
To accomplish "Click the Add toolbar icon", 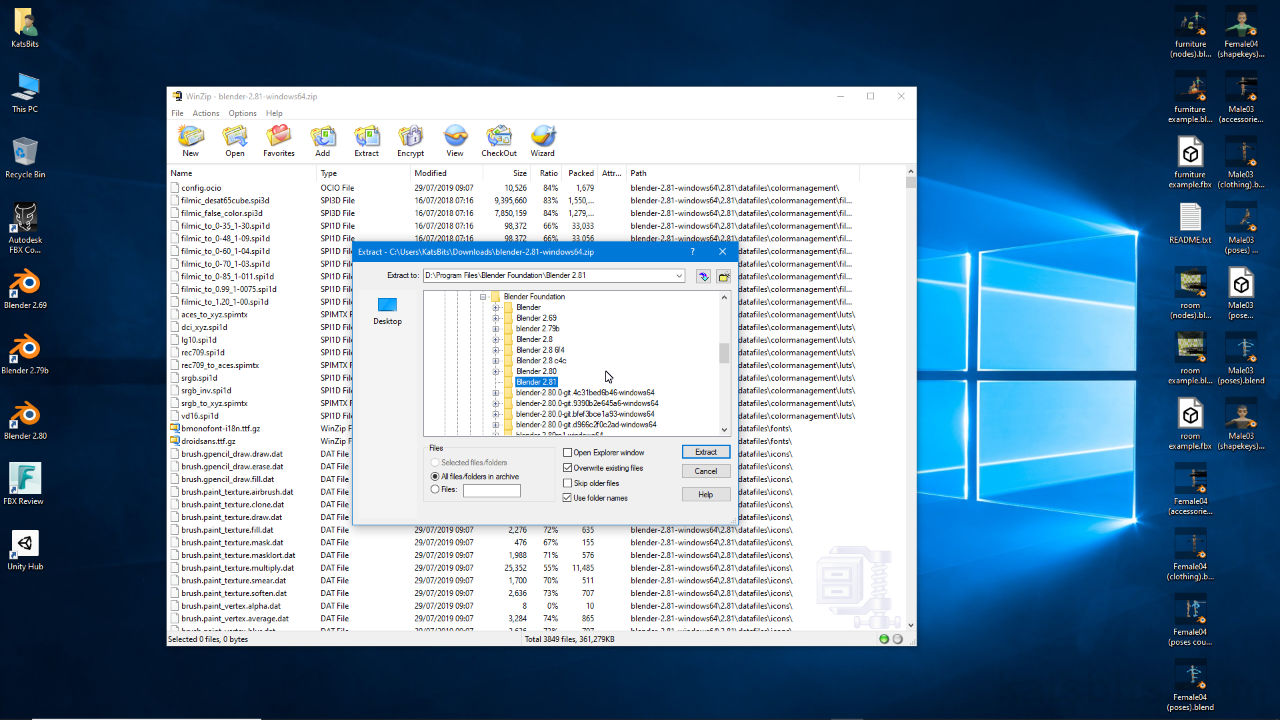I will 322,139.
